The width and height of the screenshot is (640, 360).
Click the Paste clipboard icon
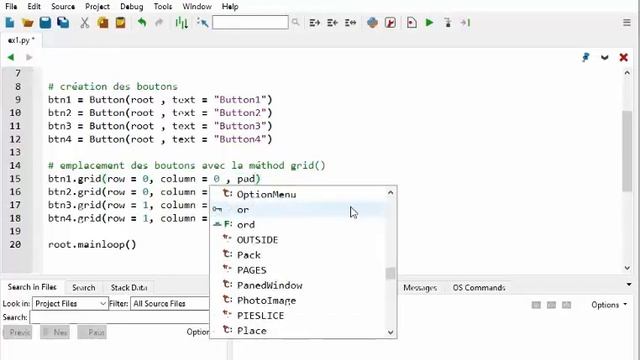[x=120, y=22]
